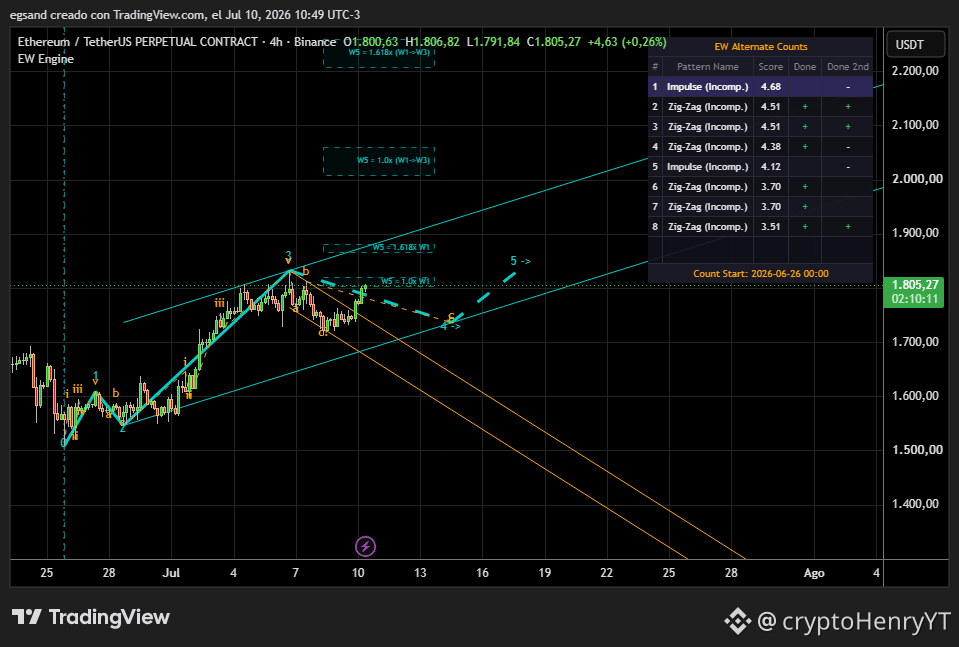Click day 13 on the time axis
Screen dimensions: 959x647
(x=420, y=573)
